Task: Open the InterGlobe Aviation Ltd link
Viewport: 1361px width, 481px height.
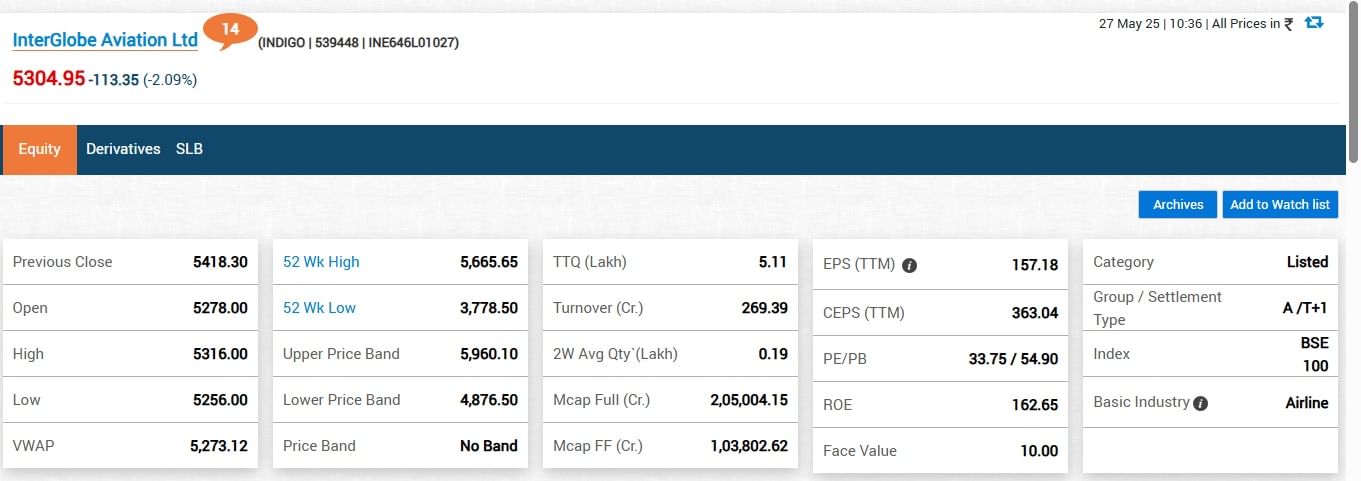Action: click(105, 41)
